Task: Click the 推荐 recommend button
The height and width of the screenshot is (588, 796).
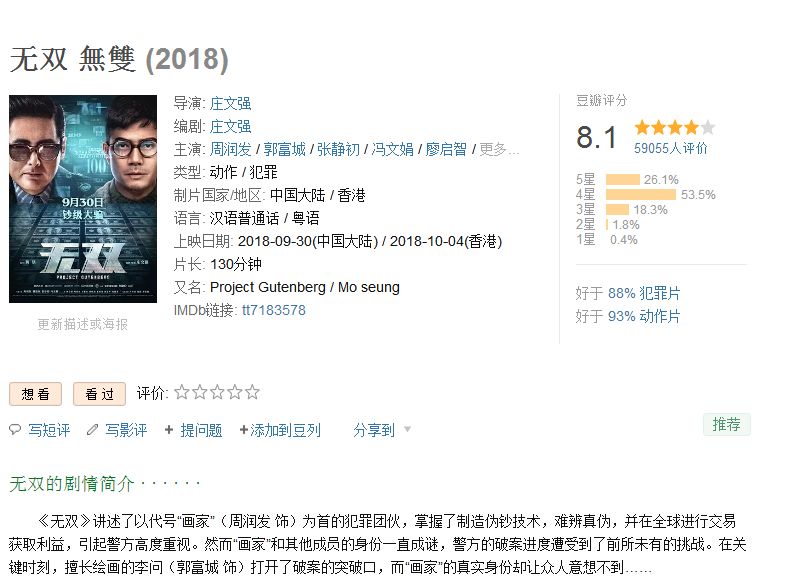Action: coord(726,424)
